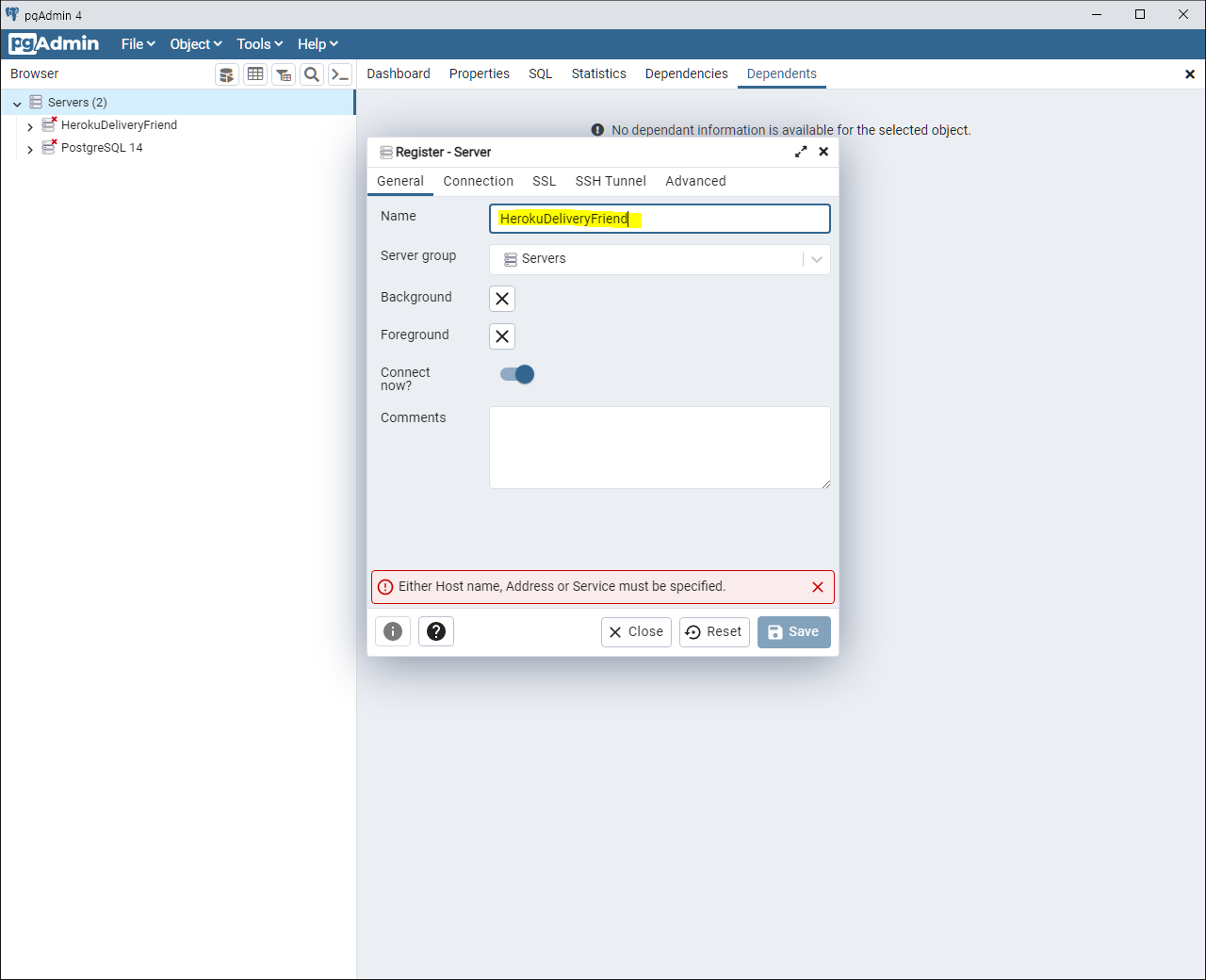The image size is (1206, 980).
Task: Click the Servers group icon in the tree
Action: [36, 102]
